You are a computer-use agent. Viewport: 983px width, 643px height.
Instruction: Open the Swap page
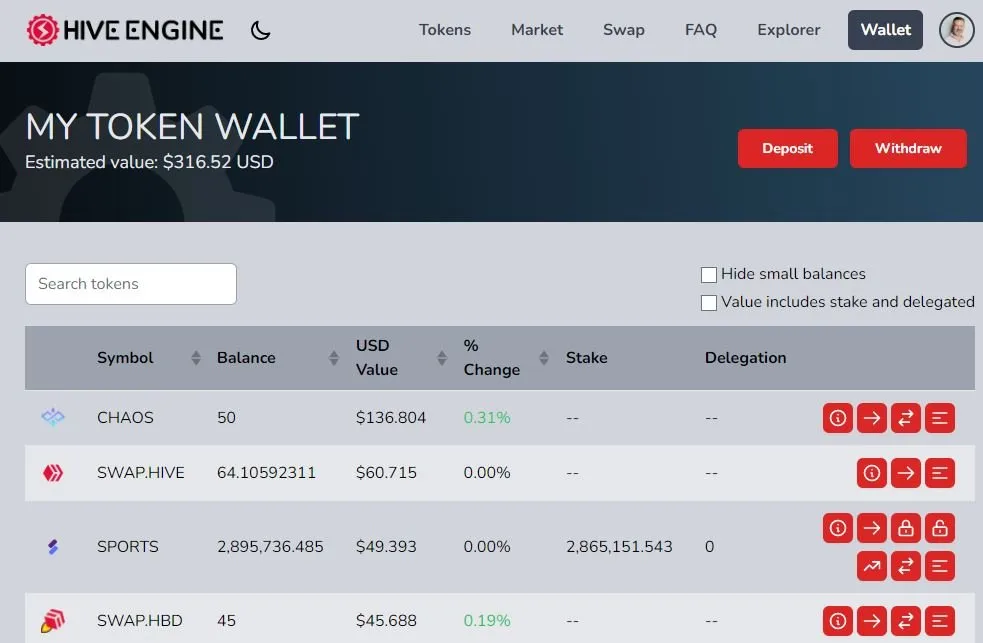pyautogui.click(x=623, y=29)
